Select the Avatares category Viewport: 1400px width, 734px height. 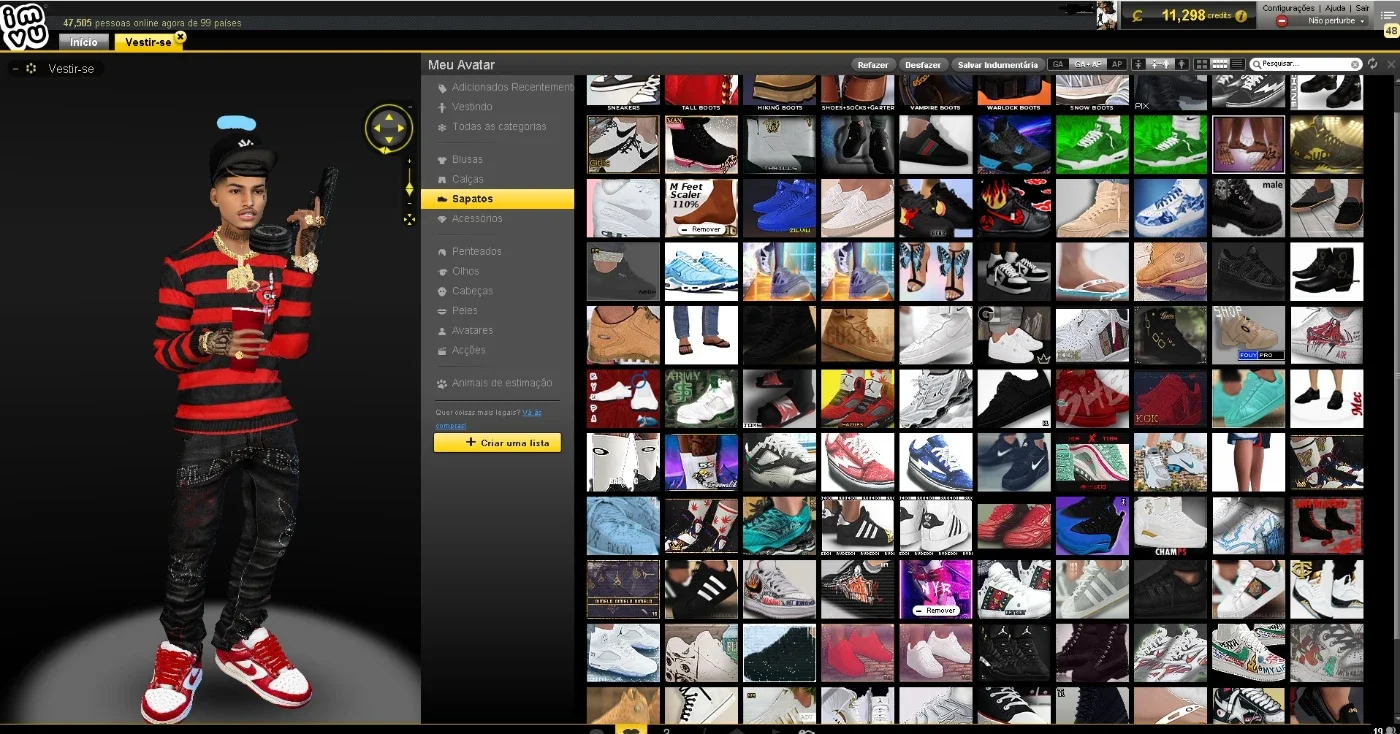pyautogui.click(x=472, y=330)
